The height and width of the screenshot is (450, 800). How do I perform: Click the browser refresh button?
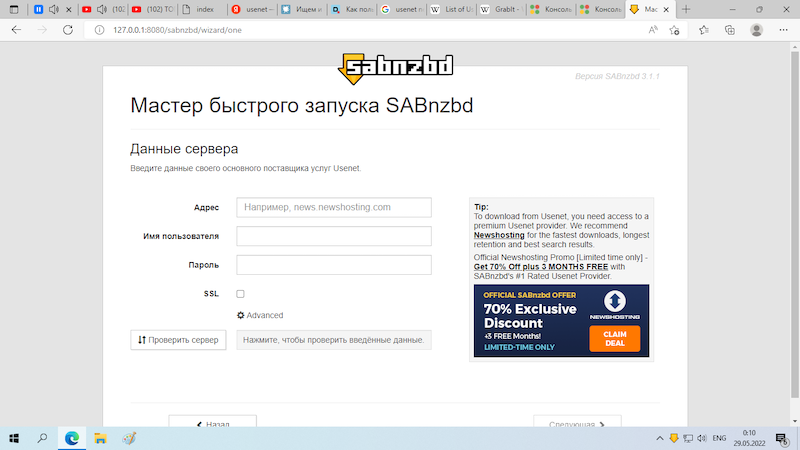(69, 30)
